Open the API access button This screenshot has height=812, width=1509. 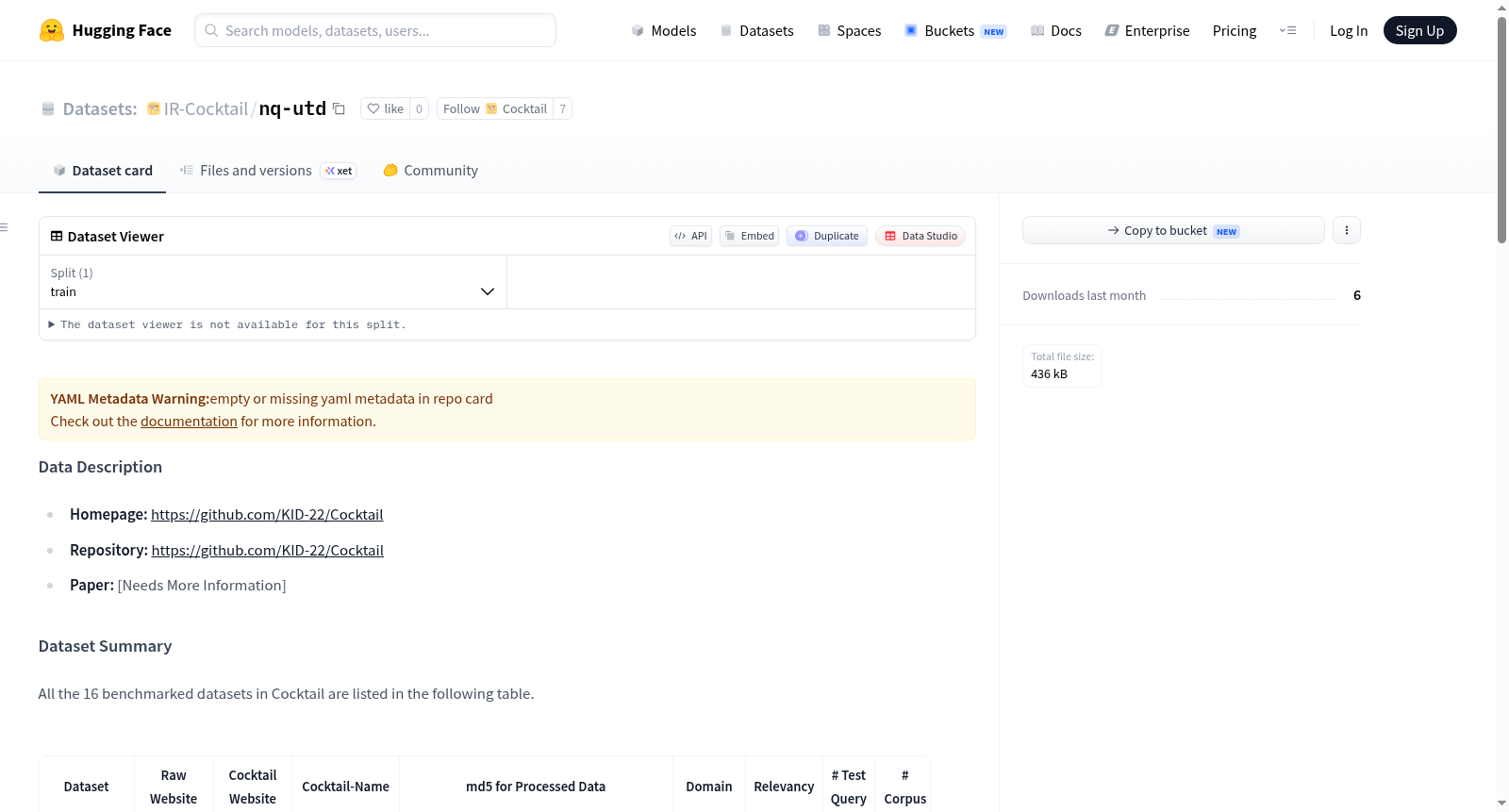(x=690, y=236)
